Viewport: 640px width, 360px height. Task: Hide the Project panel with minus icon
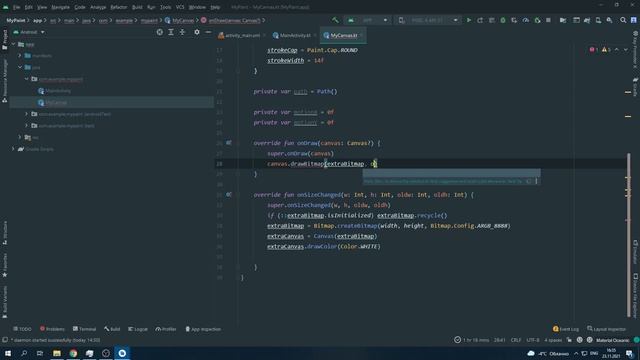[x=208, y=32]
